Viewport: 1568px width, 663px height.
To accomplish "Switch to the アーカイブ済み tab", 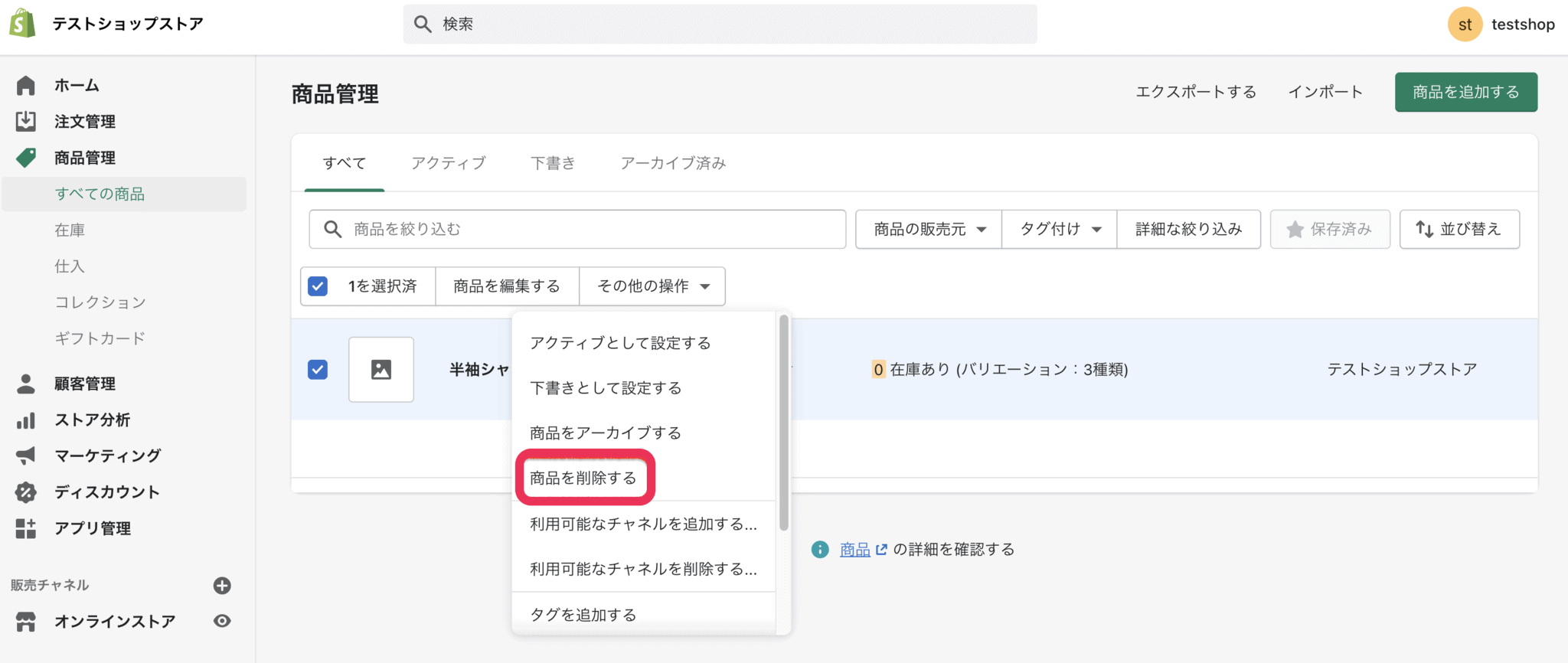I will point(673,163).
